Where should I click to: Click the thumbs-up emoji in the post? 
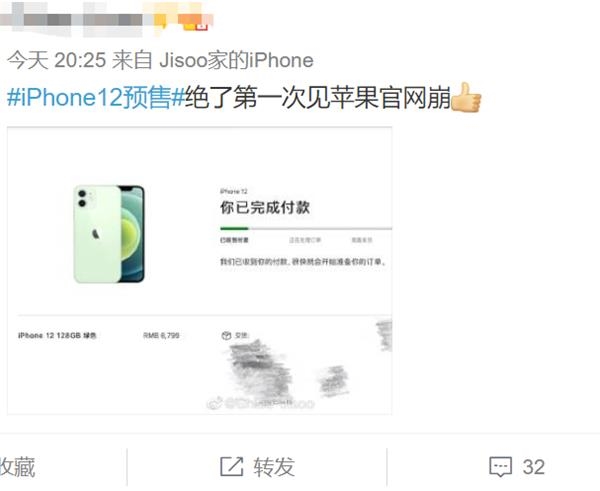(466, 98)
